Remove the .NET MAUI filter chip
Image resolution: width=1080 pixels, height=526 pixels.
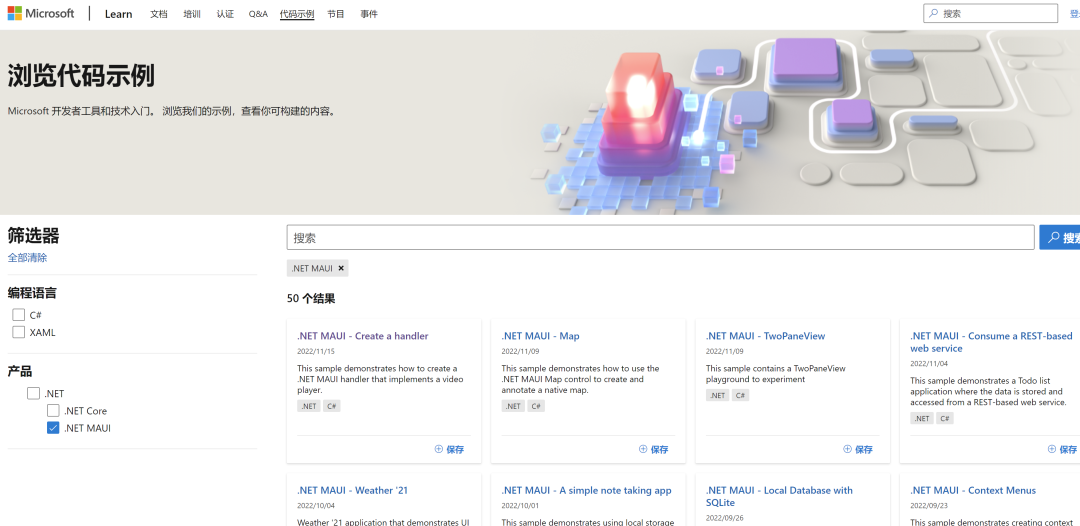[x=341, y=268]
